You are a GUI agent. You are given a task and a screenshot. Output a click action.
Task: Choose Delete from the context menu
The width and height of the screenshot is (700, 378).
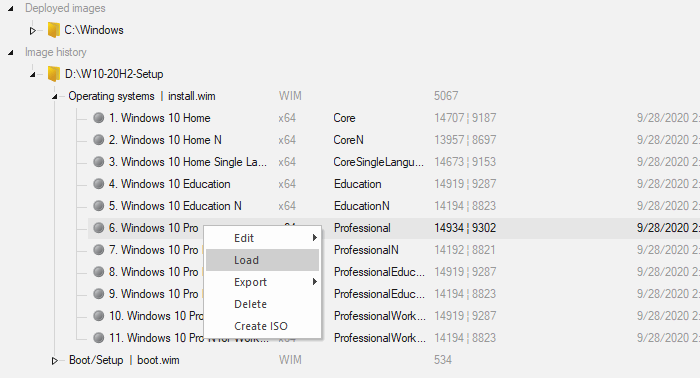click(262, 304)
